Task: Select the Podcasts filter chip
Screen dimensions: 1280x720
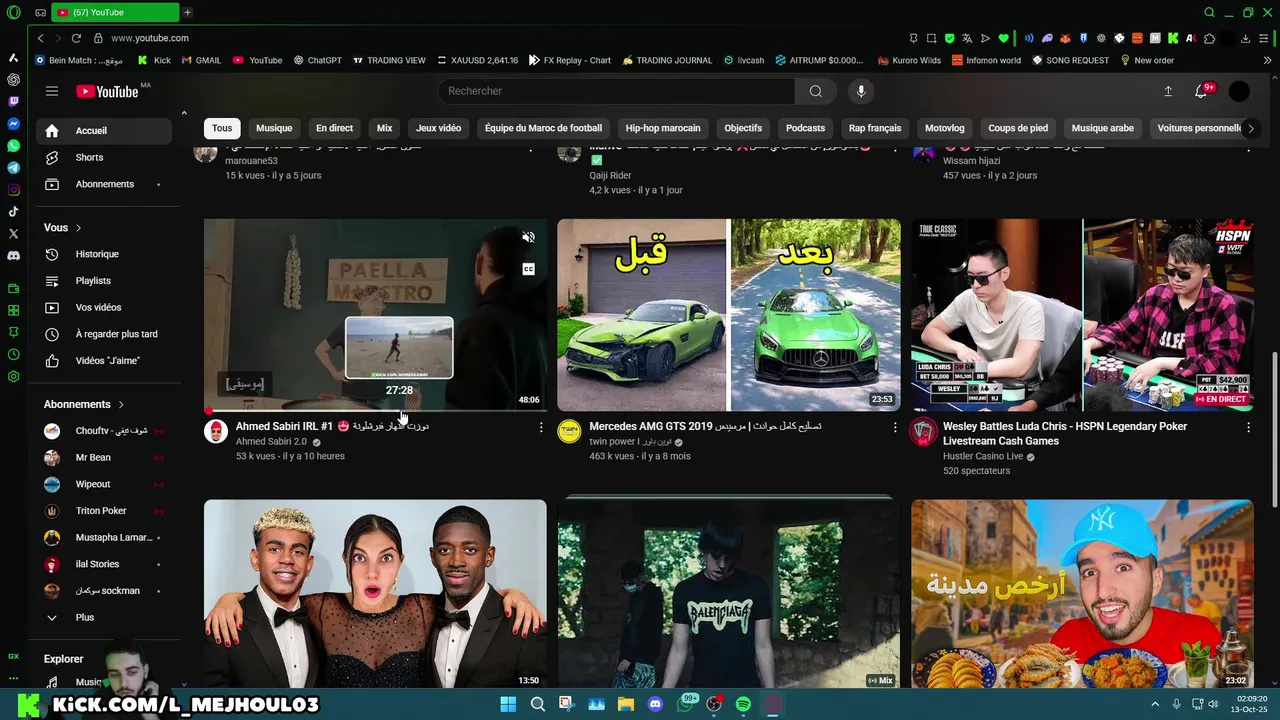Action: 805,128
